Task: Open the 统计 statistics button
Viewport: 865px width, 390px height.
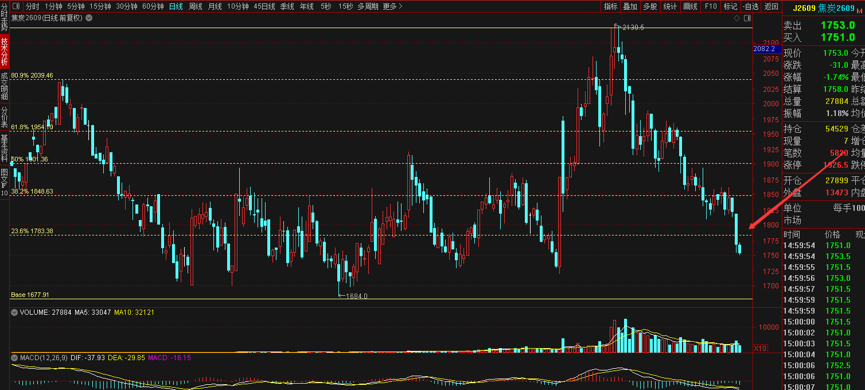Action: 670,7
